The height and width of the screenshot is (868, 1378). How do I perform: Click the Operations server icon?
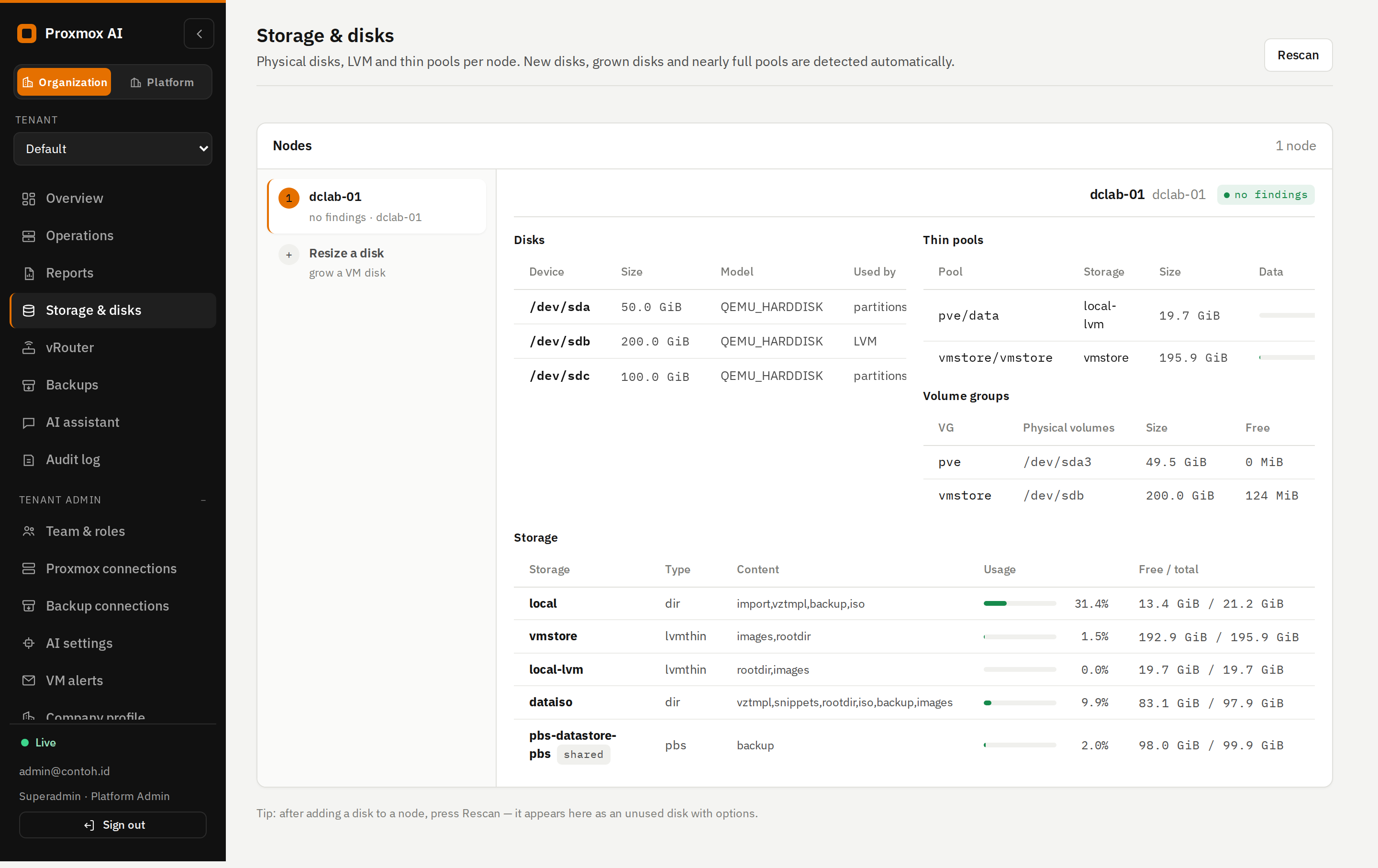click(29, 236)
